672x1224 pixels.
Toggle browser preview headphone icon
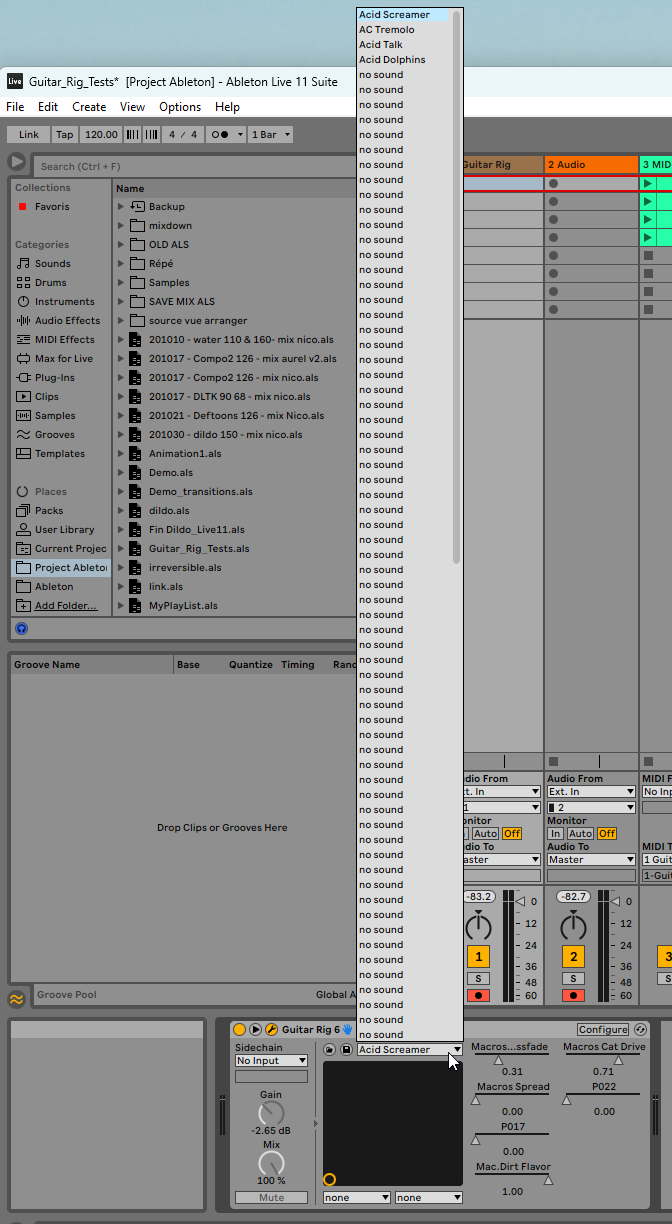pyautogui.click(x=22, y=628)
